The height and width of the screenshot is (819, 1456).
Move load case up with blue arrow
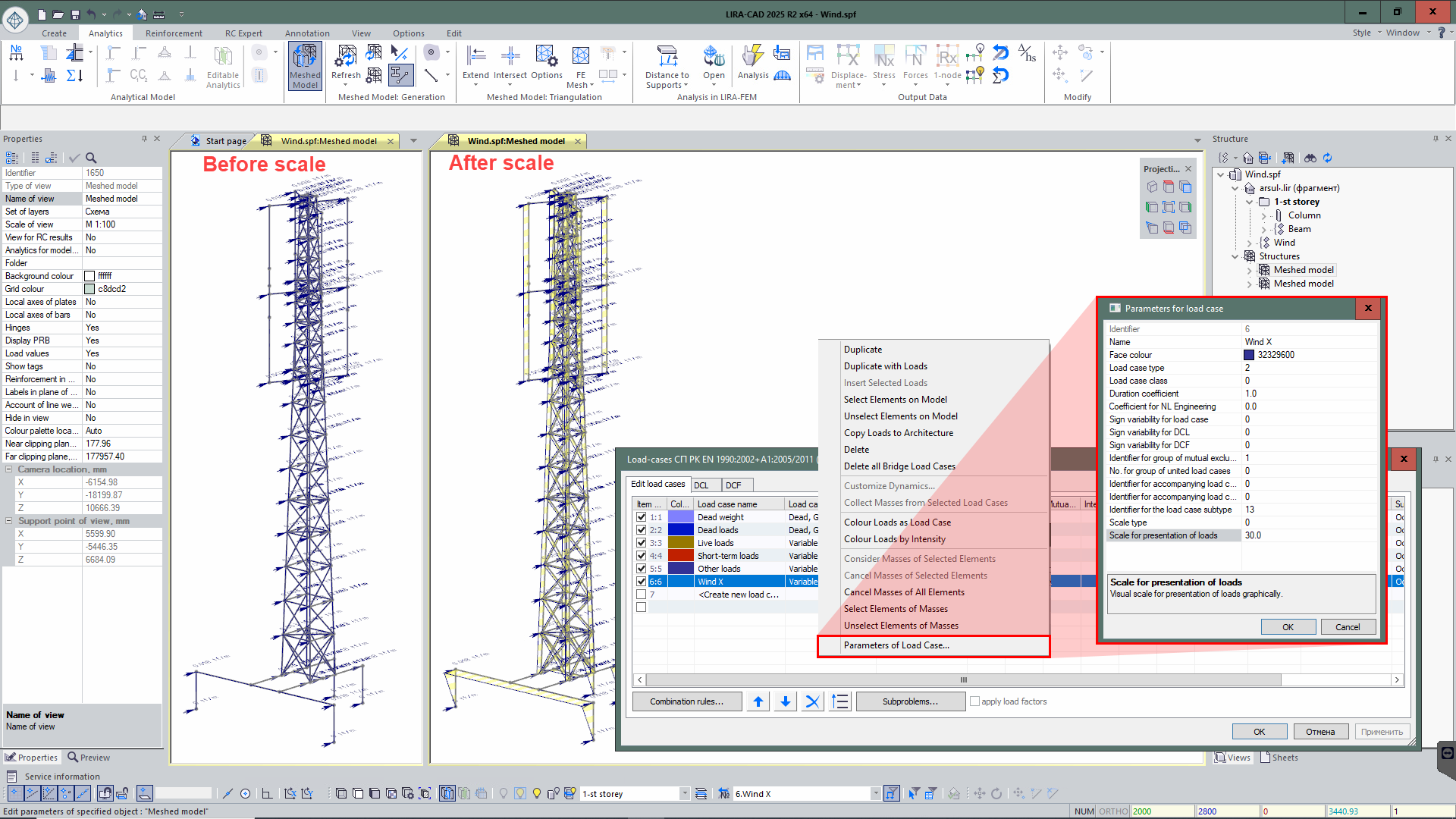[x=758, y=701]
